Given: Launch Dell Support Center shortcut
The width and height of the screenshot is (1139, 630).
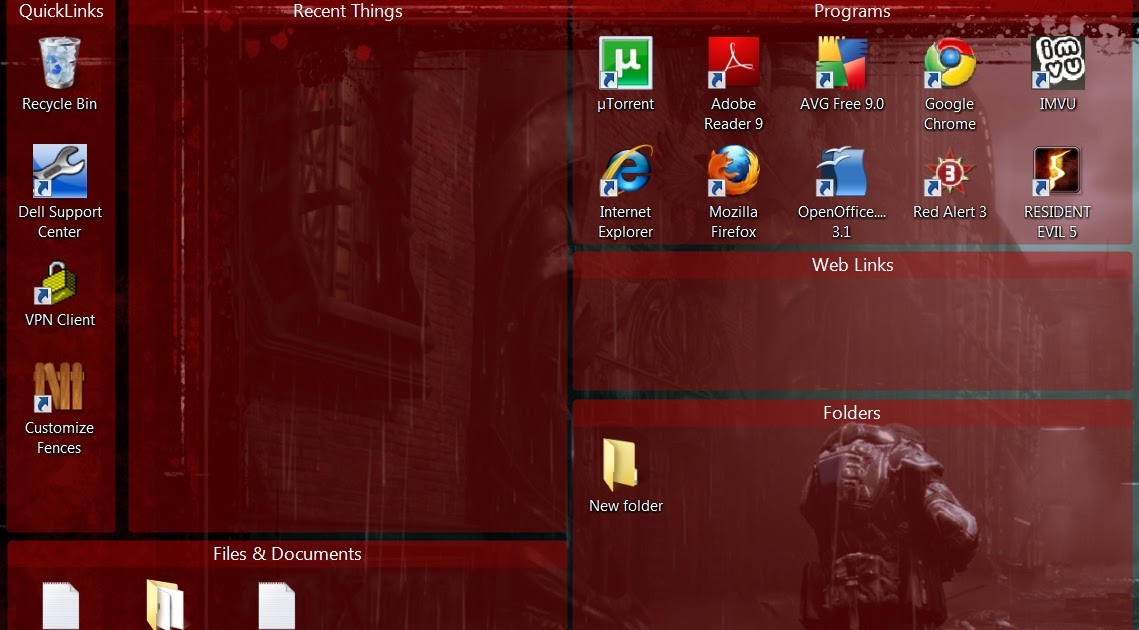Looking at the screenshot, I should click(60, 171).
